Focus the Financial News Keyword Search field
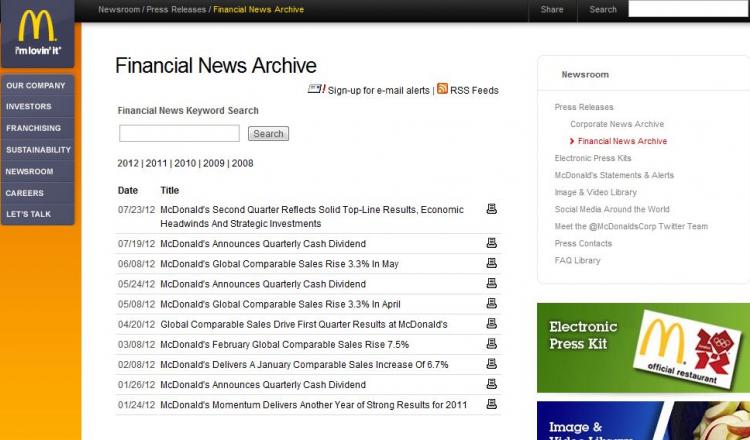The width and height of the screenshot is (750, 440). tap(179, 133)
